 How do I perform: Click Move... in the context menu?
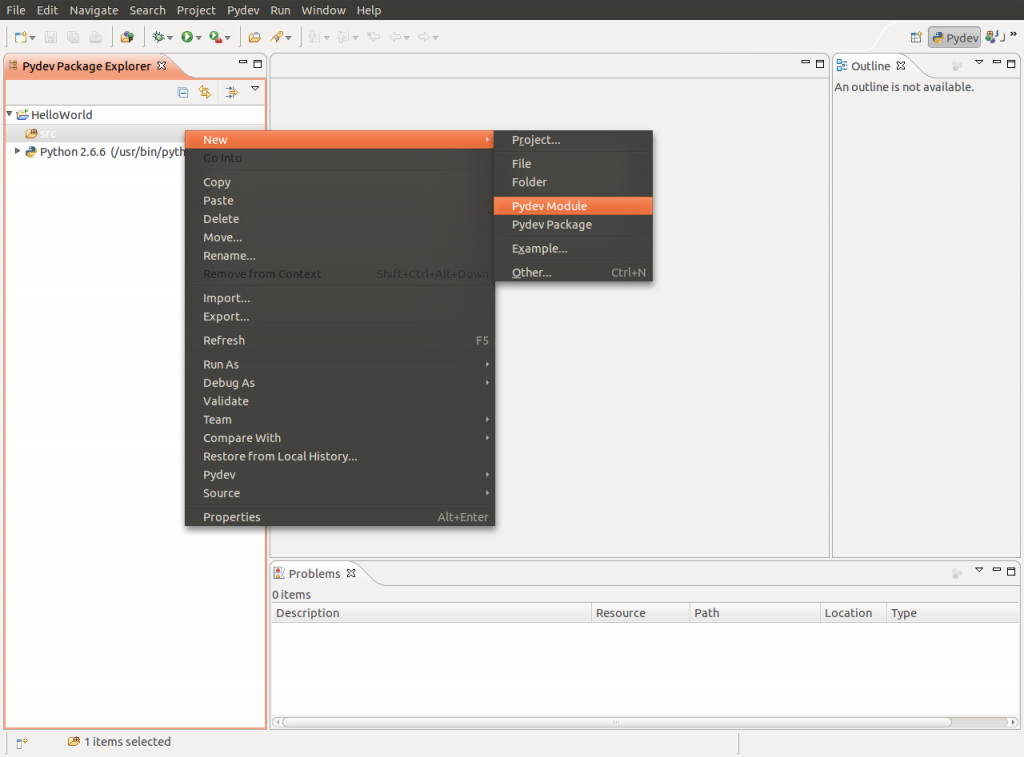pyautogui.click(x=340, y=237)
